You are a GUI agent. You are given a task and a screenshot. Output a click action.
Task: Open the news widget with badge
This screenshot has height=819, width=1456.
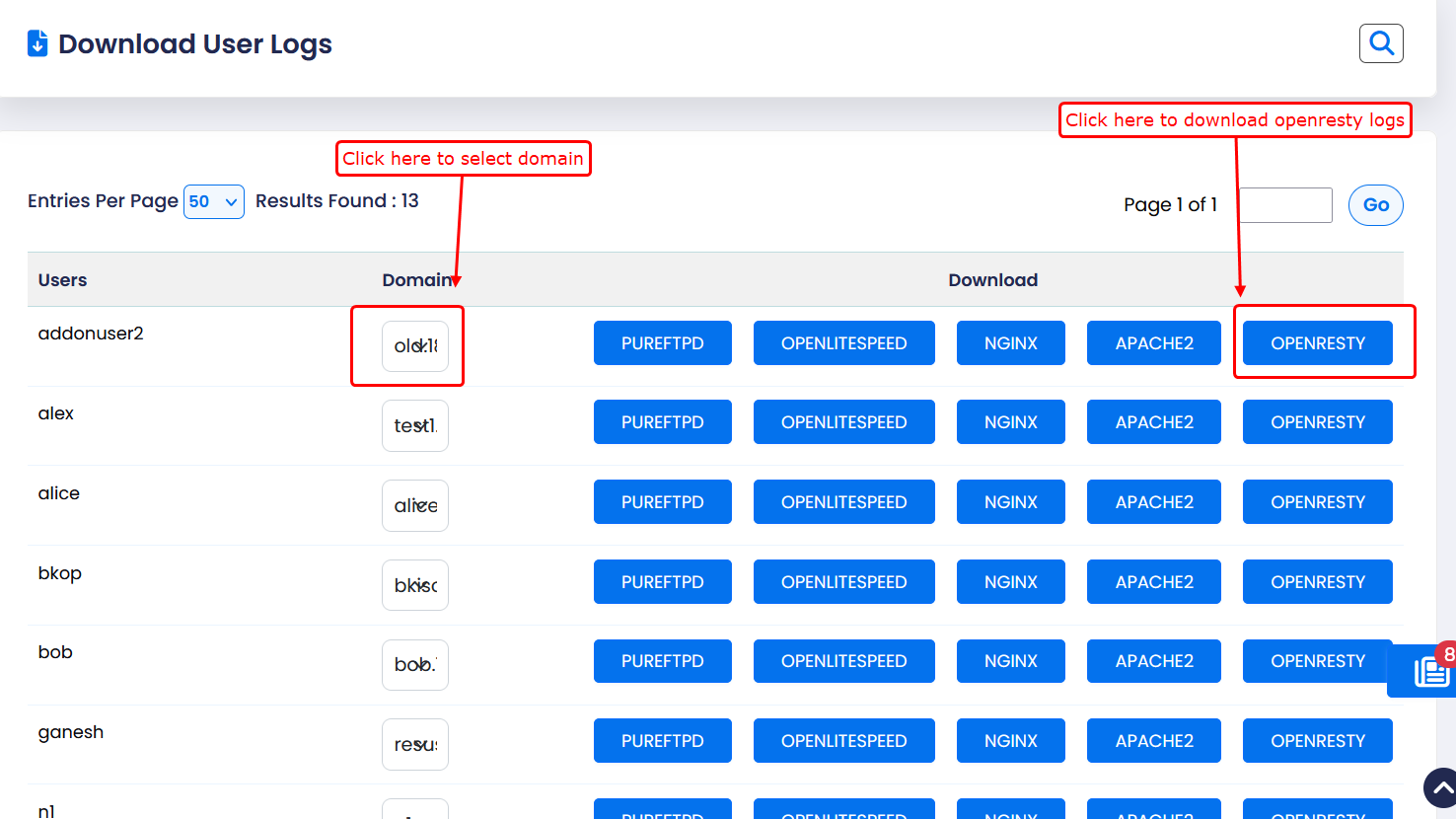click(1428, 671)
